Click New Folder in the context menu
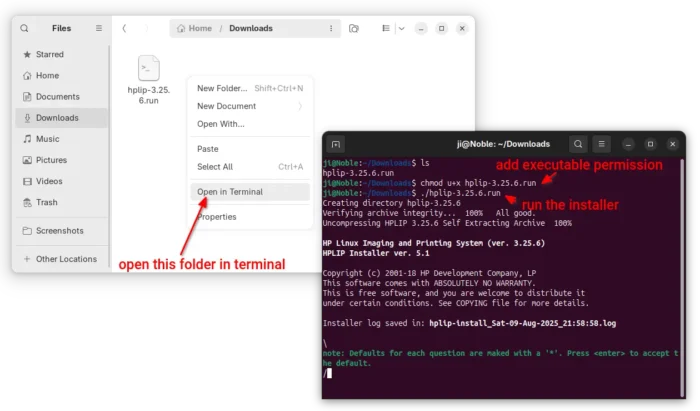This screenshot has height=411, width=700. 222,88
